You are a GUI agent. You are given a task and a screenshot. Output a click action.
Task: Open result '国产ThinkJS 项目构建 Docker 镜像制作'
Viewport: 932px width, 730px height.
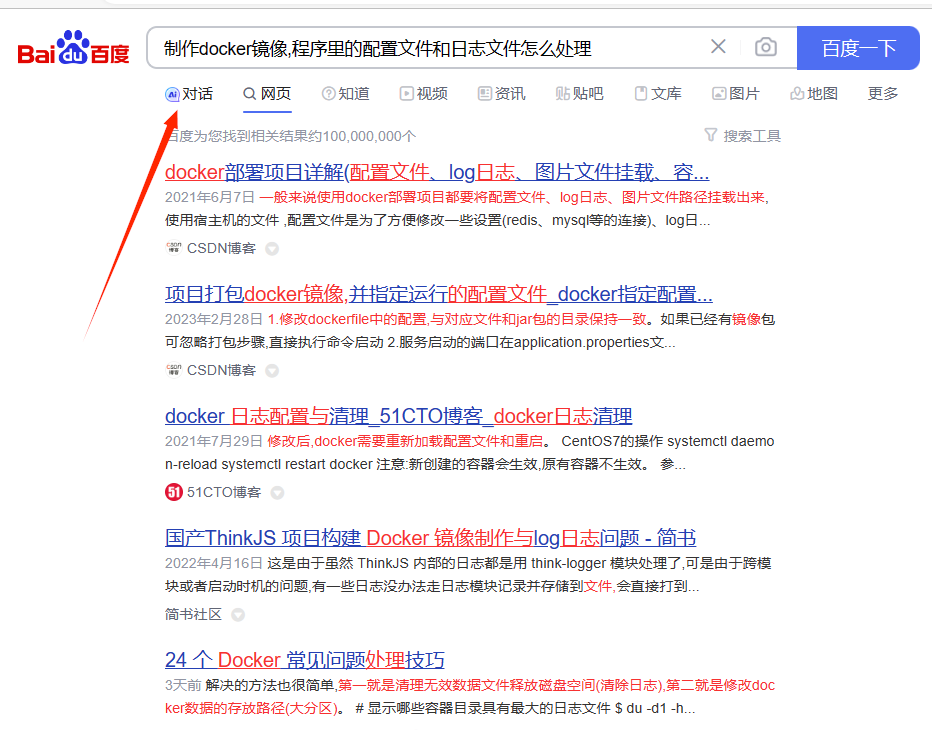coord(430,538)
